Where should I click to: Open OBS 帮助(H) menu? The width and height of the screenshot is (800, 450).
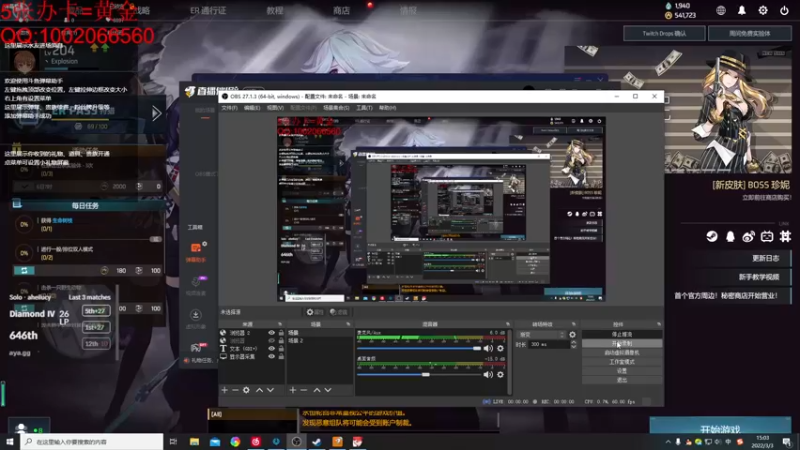tap(387, 108)
